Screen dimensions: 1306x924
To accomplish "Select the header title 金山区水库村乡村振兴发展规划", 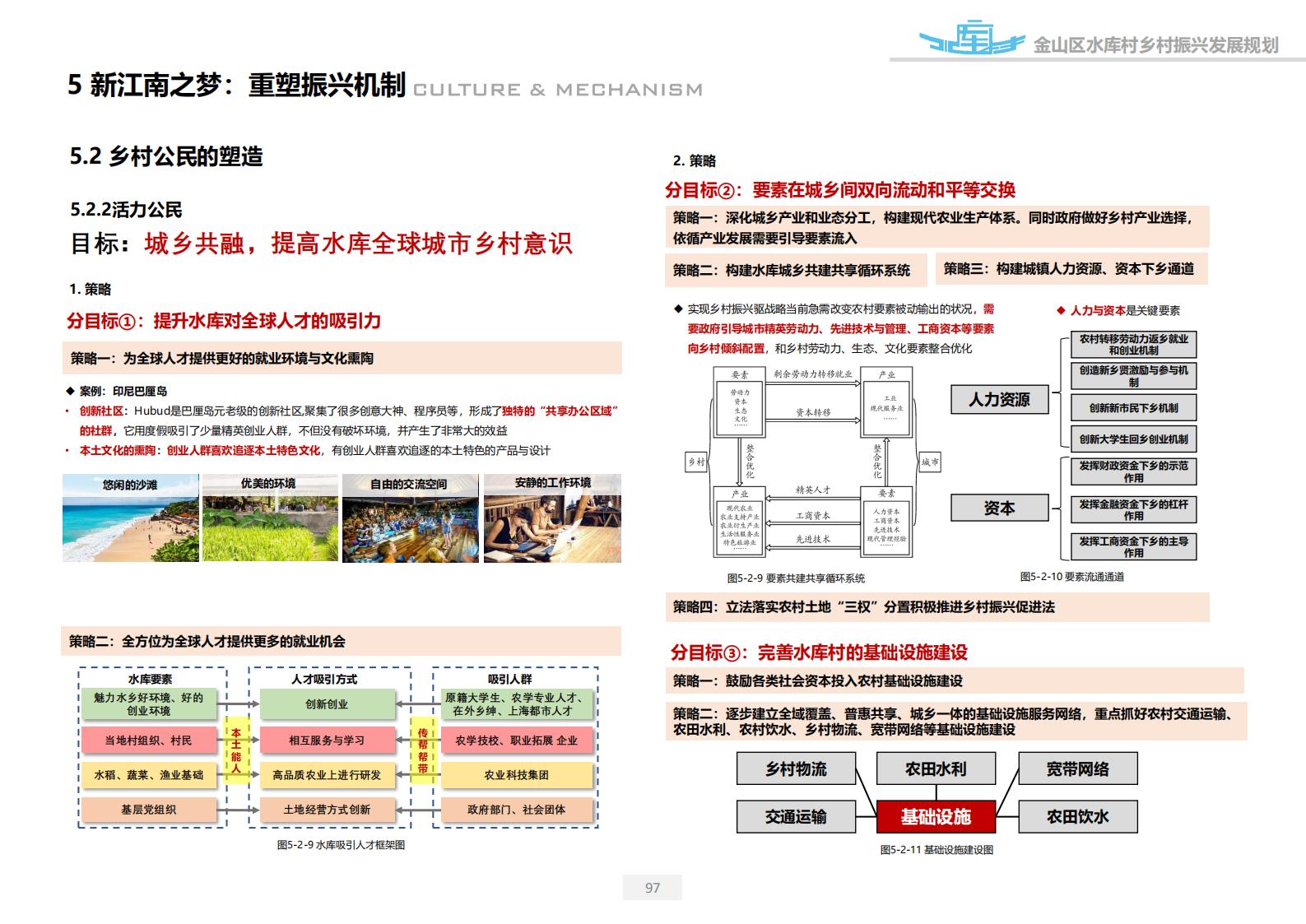I will (1155, 45).
